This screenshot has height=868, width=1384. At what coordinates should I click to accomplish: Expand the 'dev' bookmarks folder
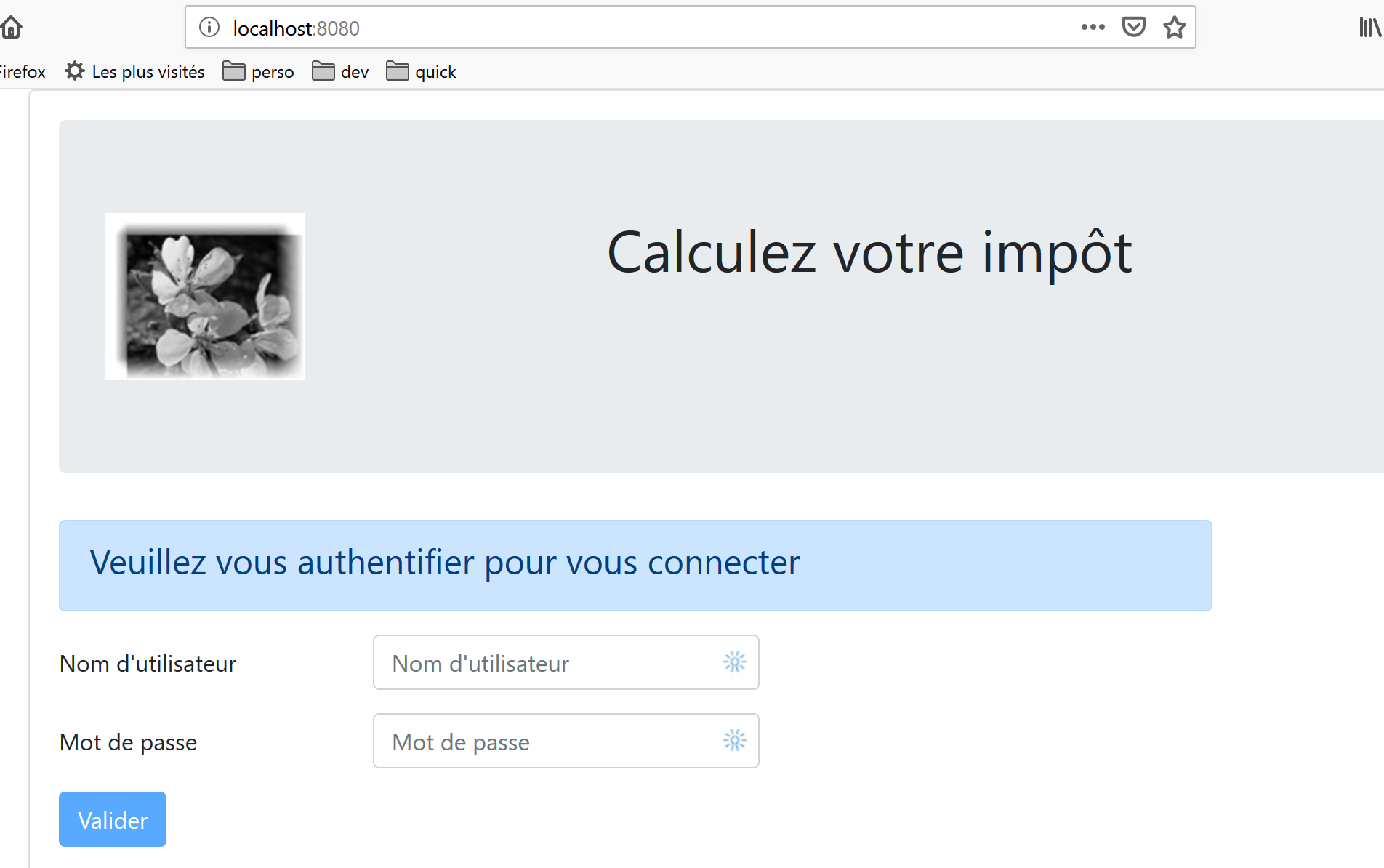tap(341, 72)
